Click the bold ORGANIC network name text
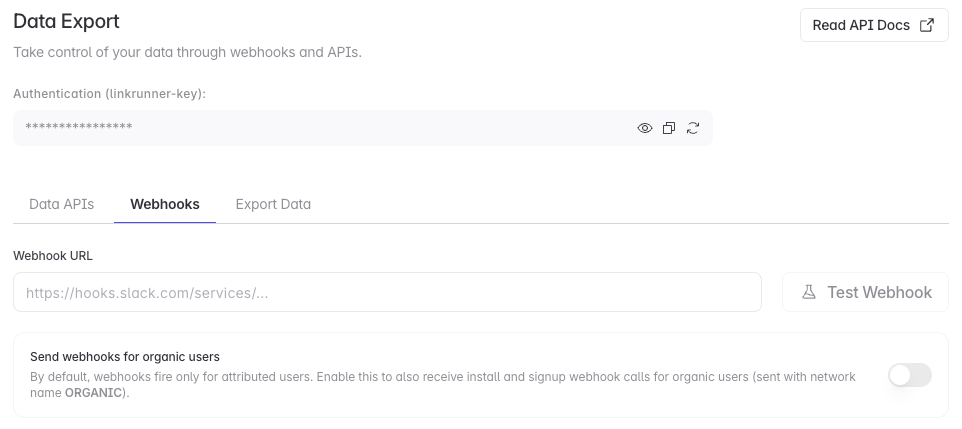 coord(93,393)
